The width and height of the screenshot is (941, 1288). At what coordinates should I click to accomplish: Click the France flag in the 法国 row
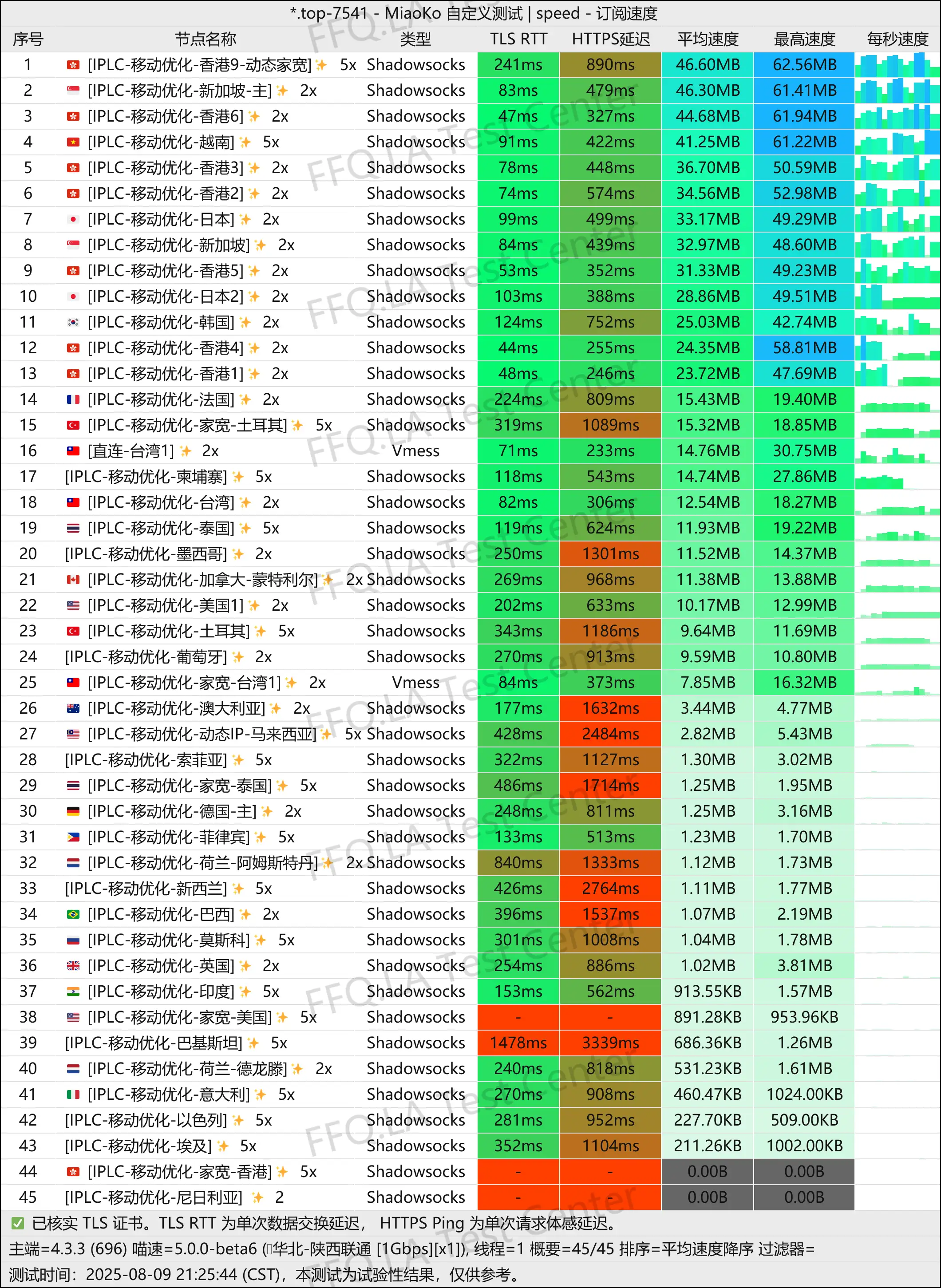click(x=73, y=399)
